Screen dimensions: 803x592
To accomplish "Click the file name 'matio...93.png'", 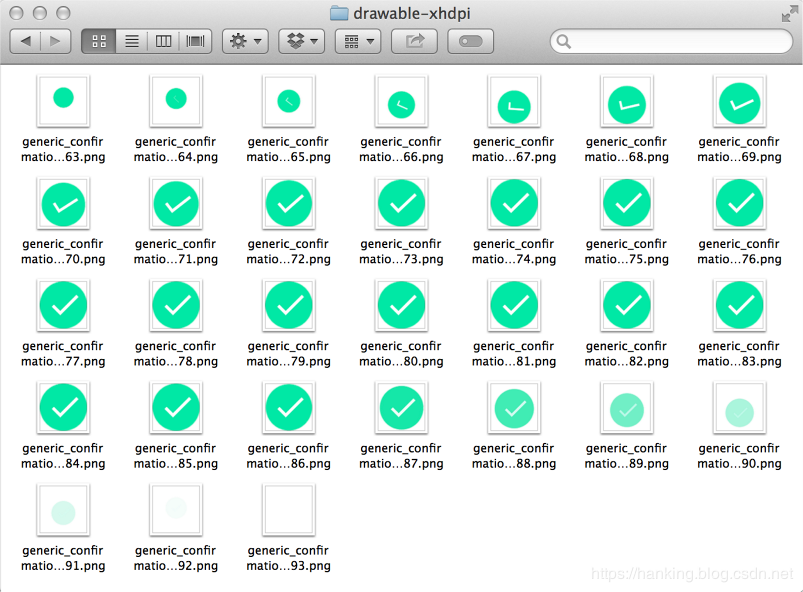I will click(x=288, y=566).
